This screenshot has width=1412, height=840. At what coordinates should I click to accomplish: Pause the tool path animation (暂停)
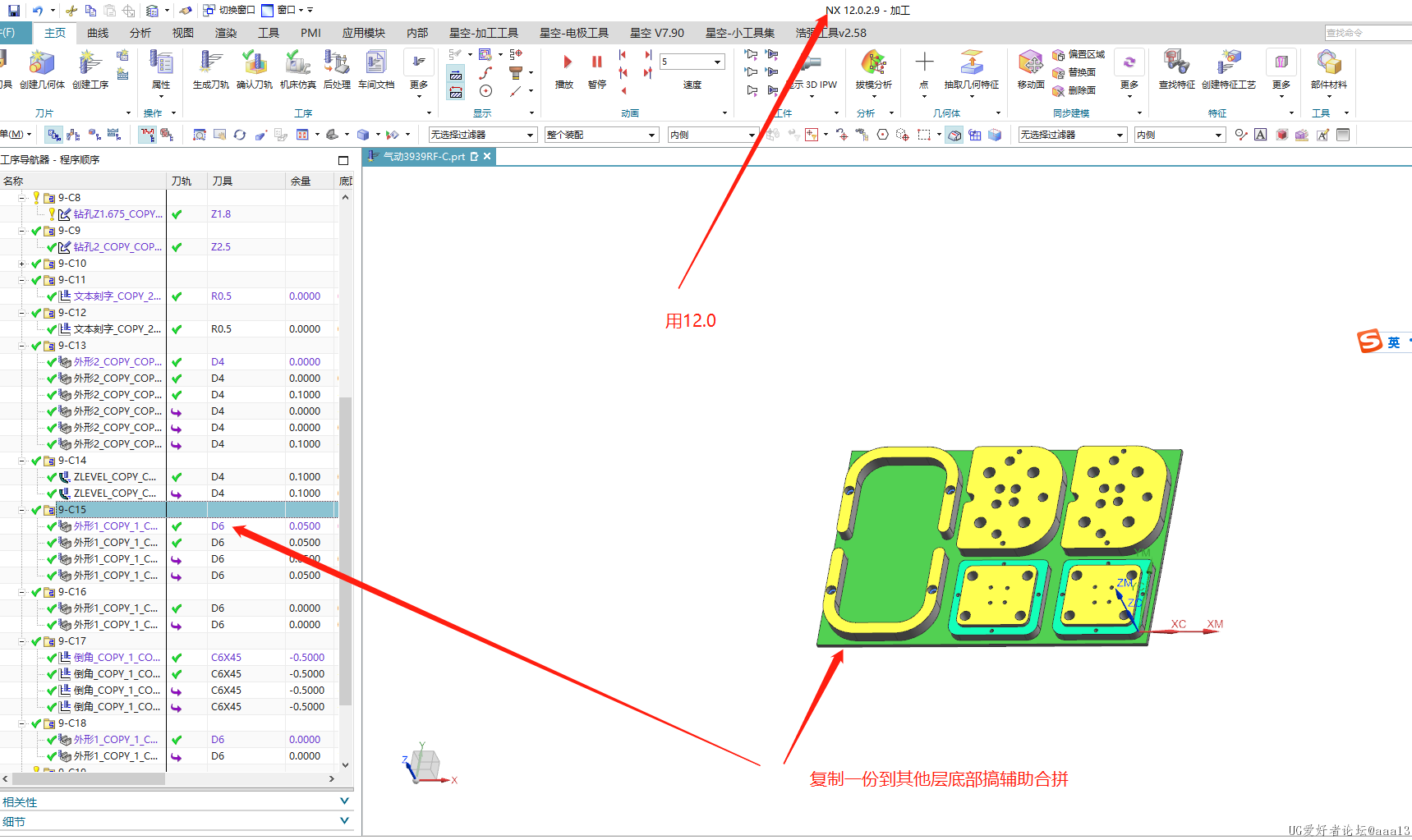click(x=597, y=70)
